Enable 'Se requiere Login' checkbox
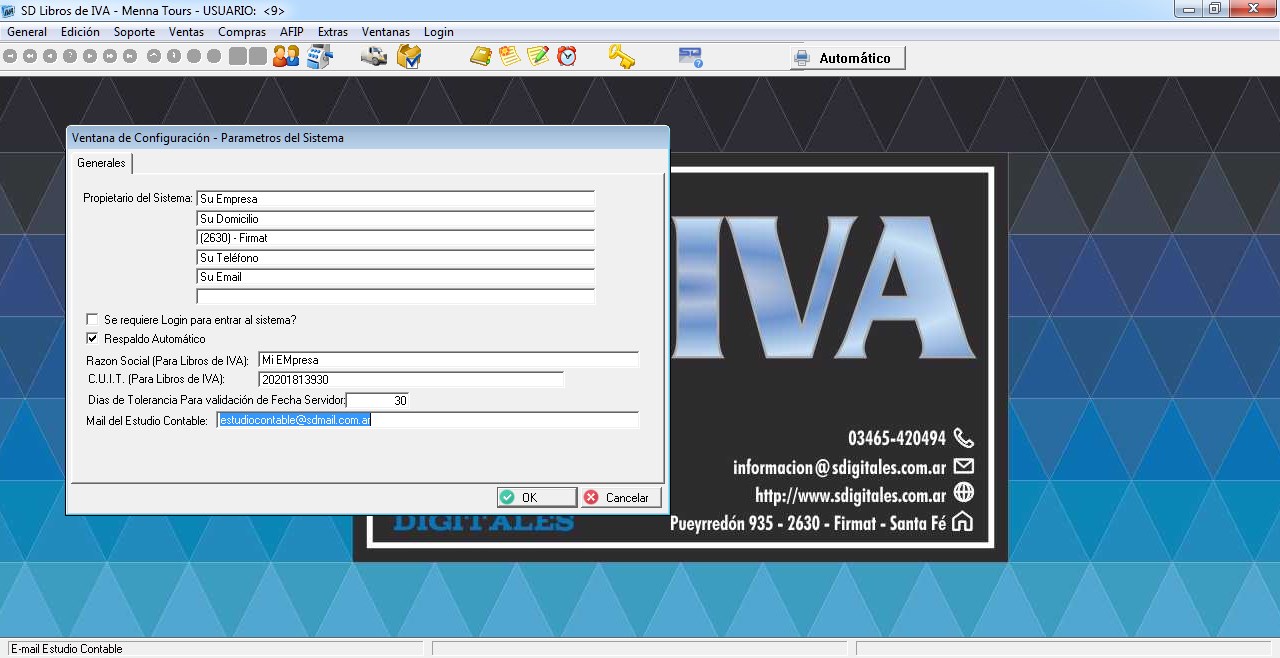Viewport: 1280px width, 658px height. coord(93,320)
